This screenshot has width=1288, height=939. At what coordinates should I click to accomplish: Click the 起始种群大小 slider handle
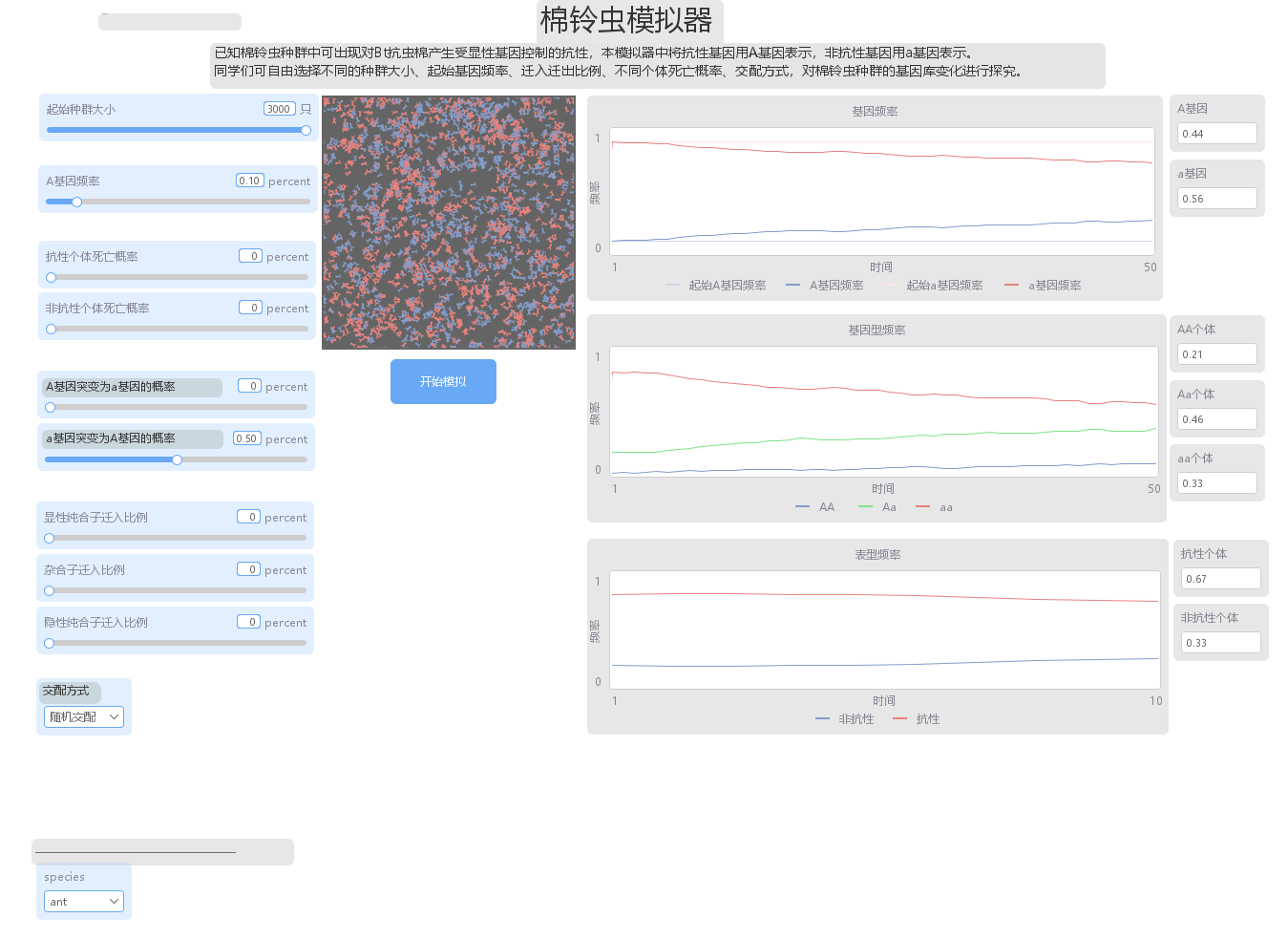coord(306,130)
